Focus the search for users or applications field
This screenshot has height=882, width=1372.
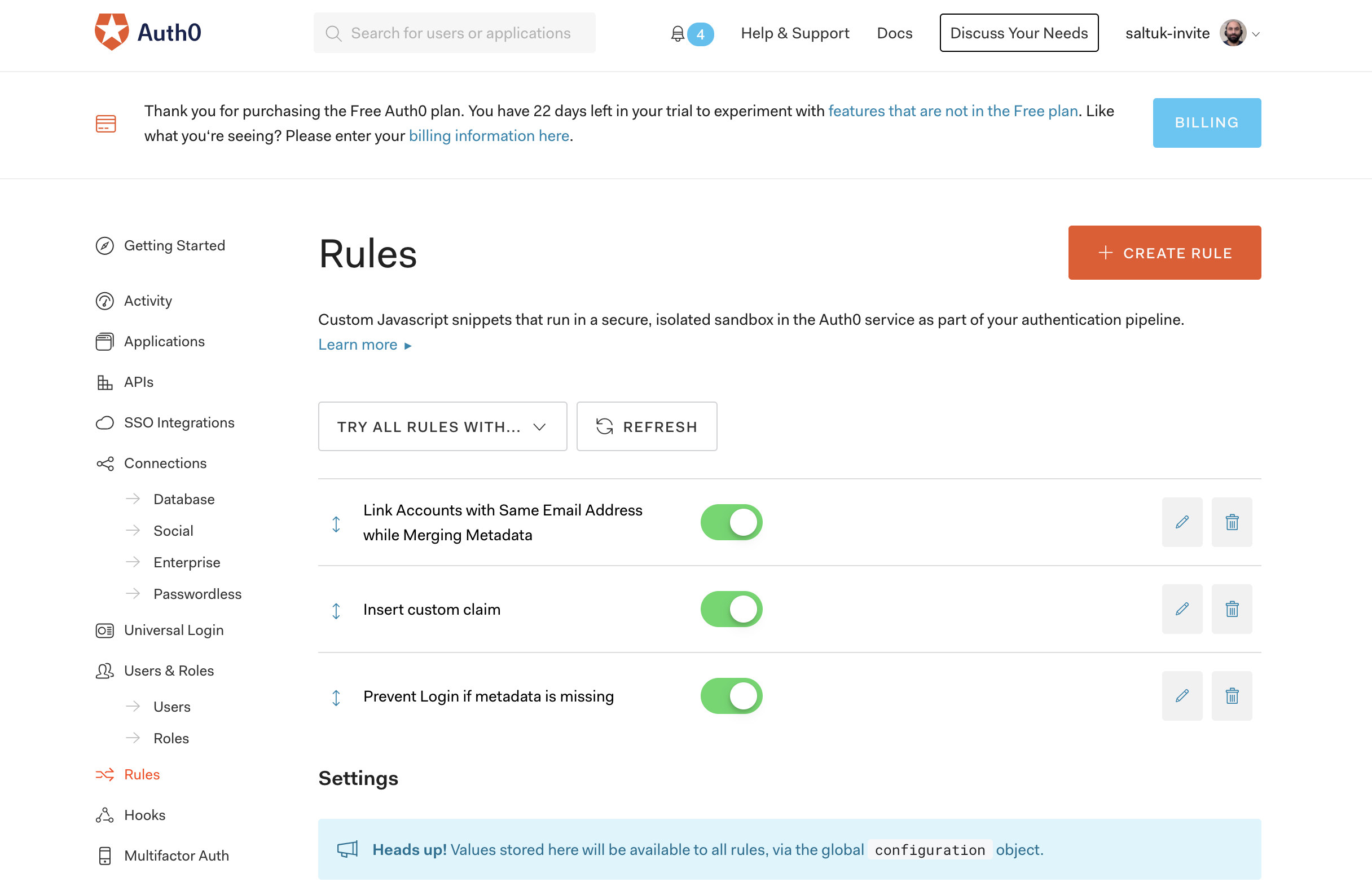(x=454, y=33)
